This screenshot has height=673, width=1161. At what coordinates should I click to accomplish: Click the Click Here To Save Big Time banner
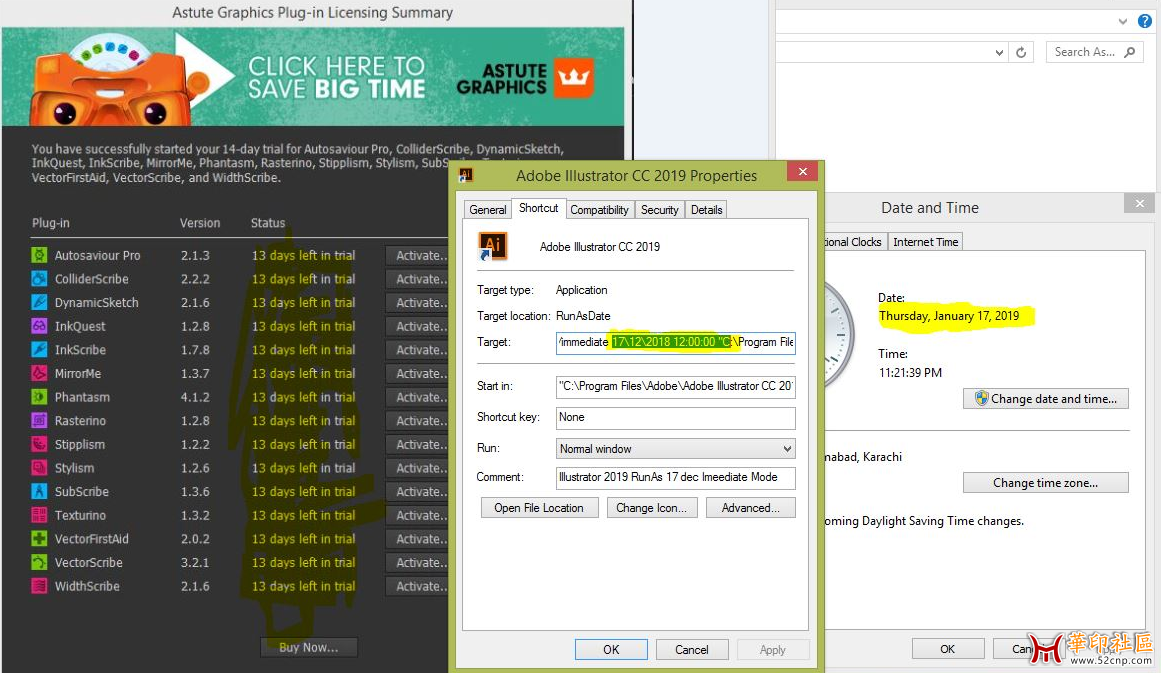[312, 77]
